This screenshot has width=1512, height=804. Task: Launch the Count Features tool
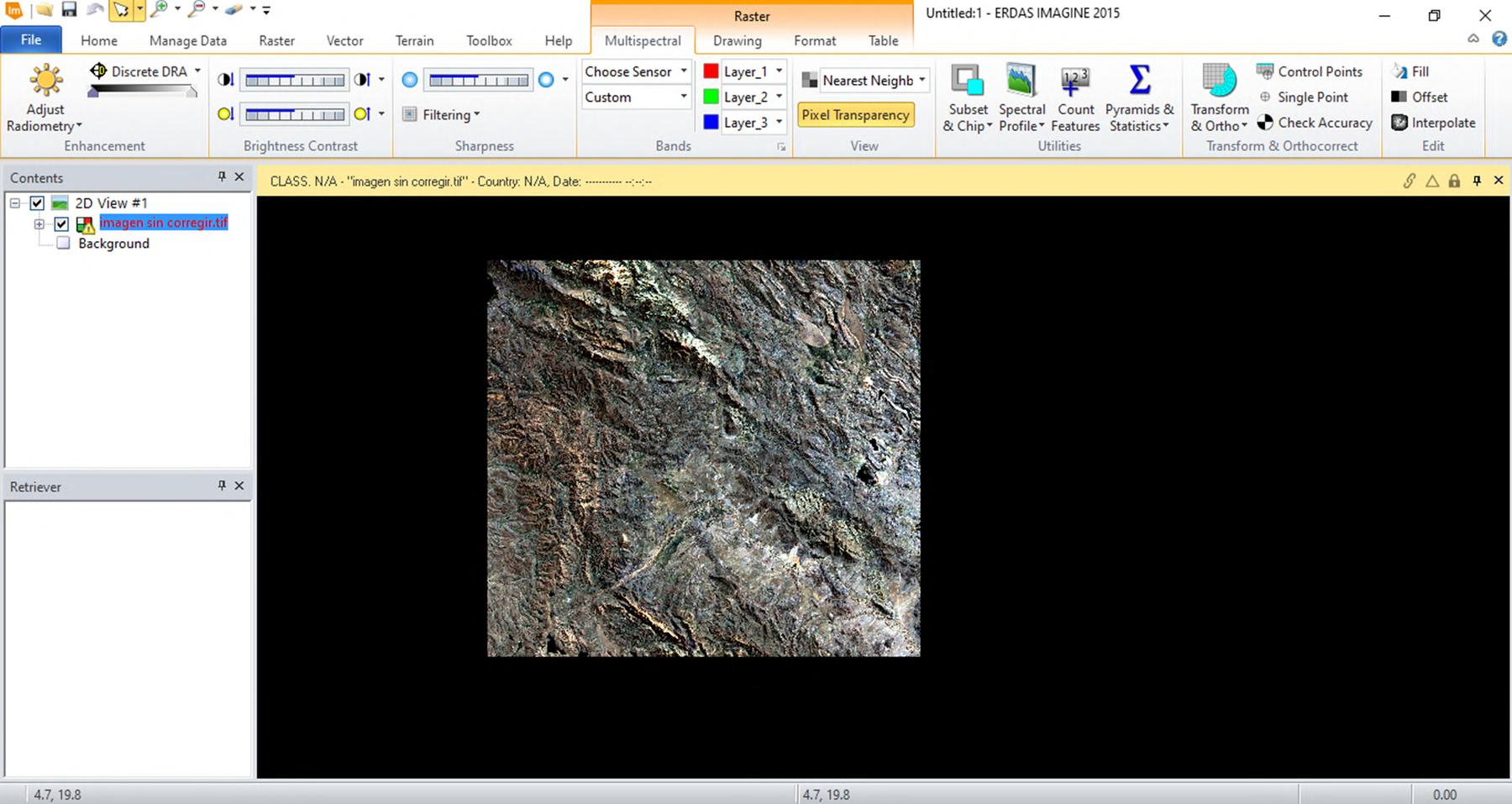[1075, 98]
